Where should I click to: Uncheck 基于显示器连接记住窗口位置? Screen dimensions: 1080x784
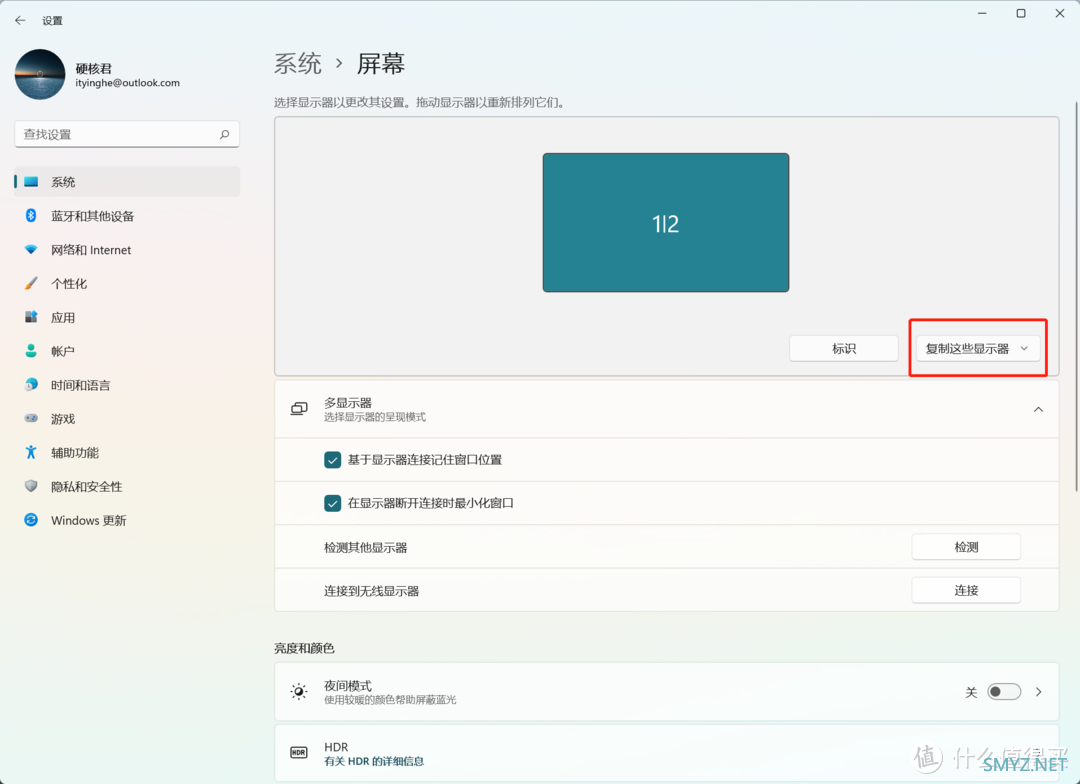[332, 460]
